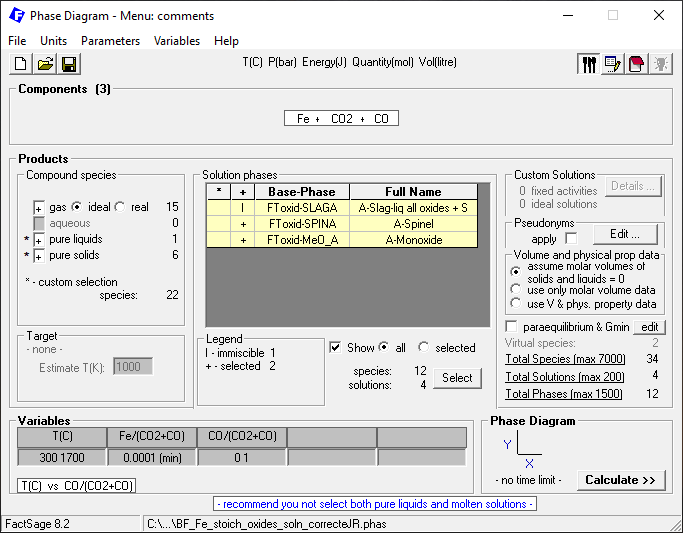Select the real gas radio button
Viewport: 683px width, 533px height.
[x=120, y=207]
